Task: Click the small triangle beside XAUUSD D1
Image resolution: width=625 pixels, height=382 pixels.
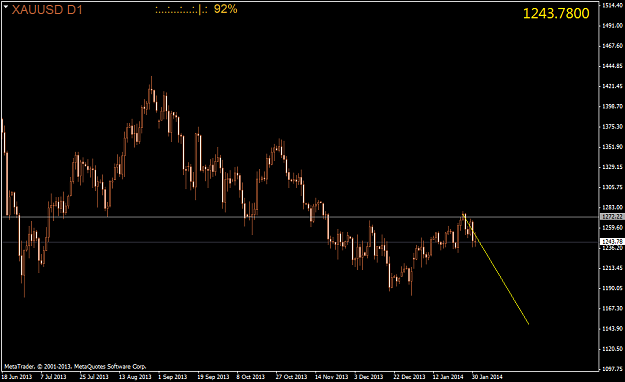Action: click(x=6, y=6)
